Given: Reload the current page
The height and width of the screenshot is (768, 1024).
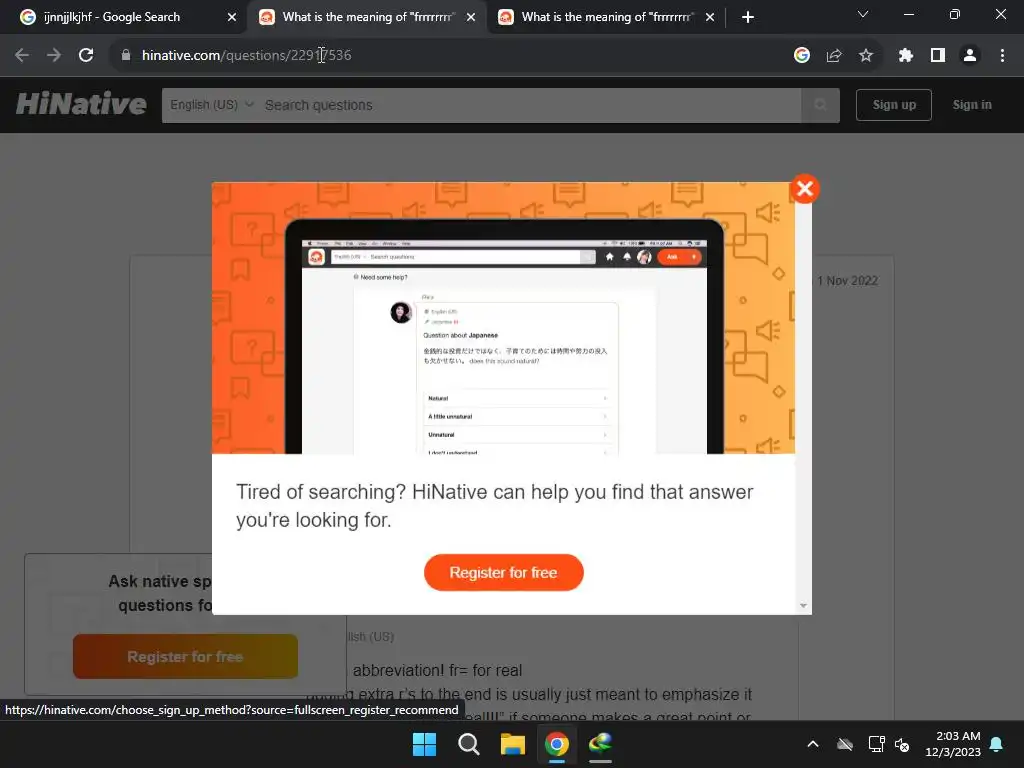Looking at the screenshot, I should [86, 56].
